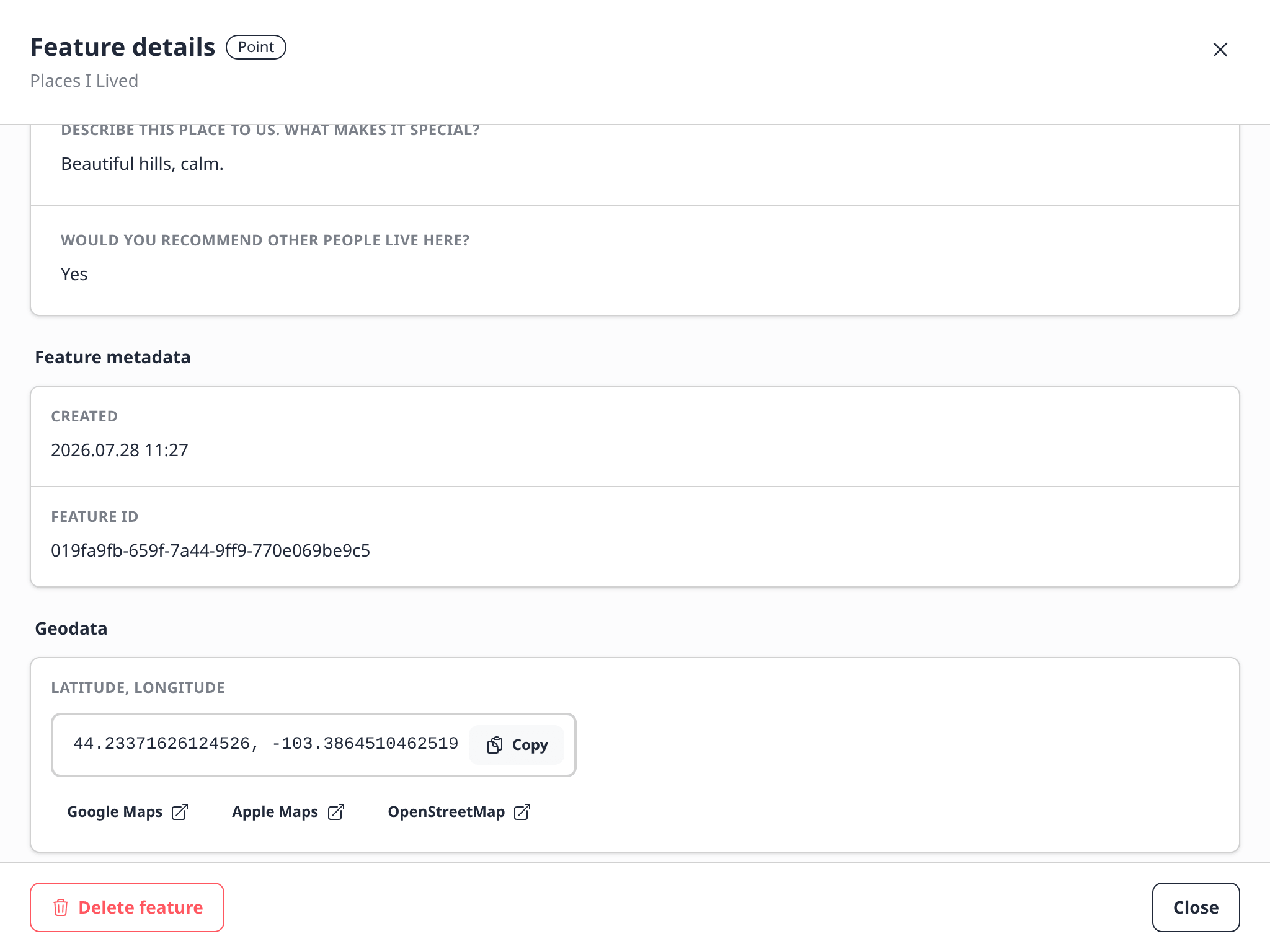Select the "Yes" recommendation answer
Screen dimensions: 1270x952
pos(74,274)
